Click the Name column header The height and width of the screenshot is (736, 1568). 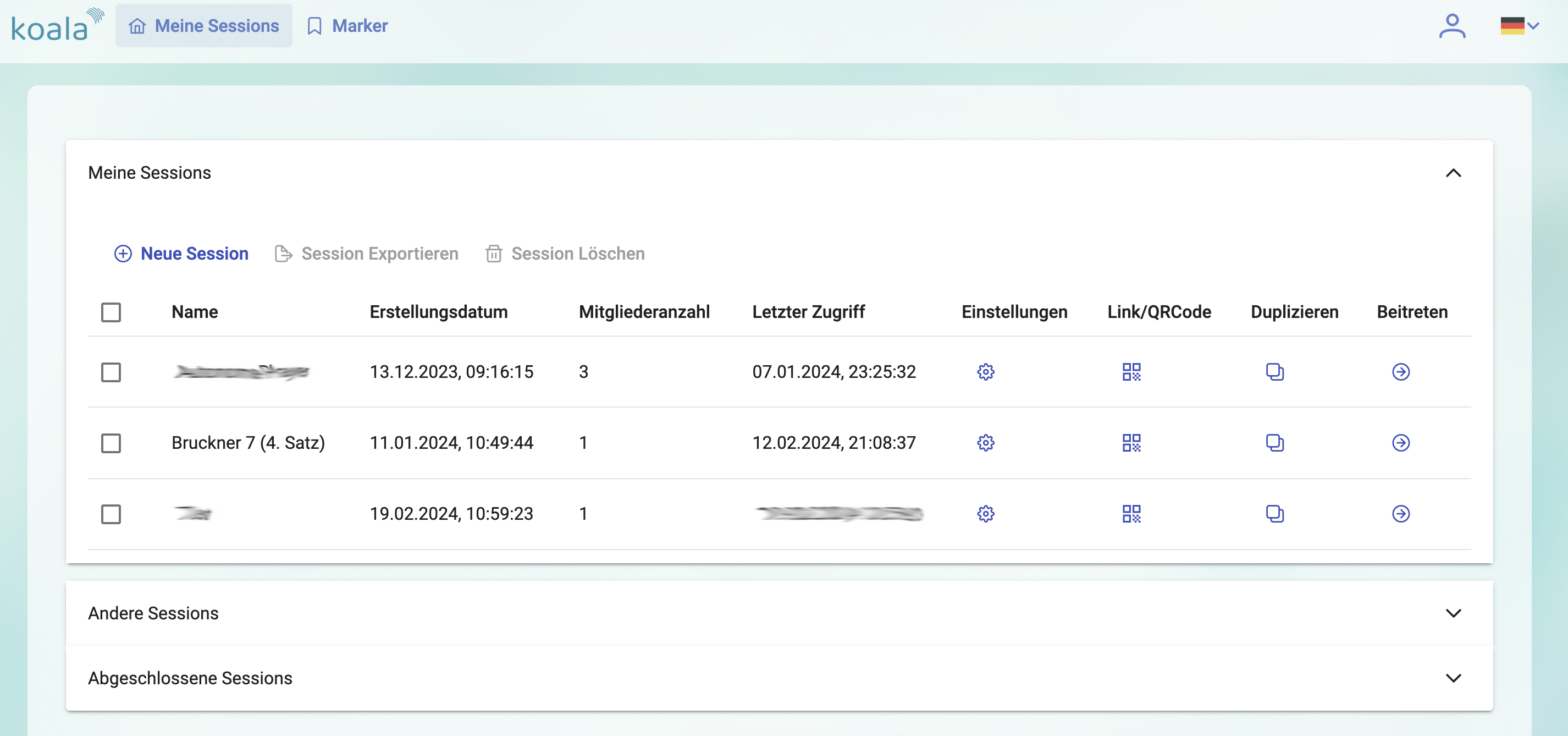195,312
